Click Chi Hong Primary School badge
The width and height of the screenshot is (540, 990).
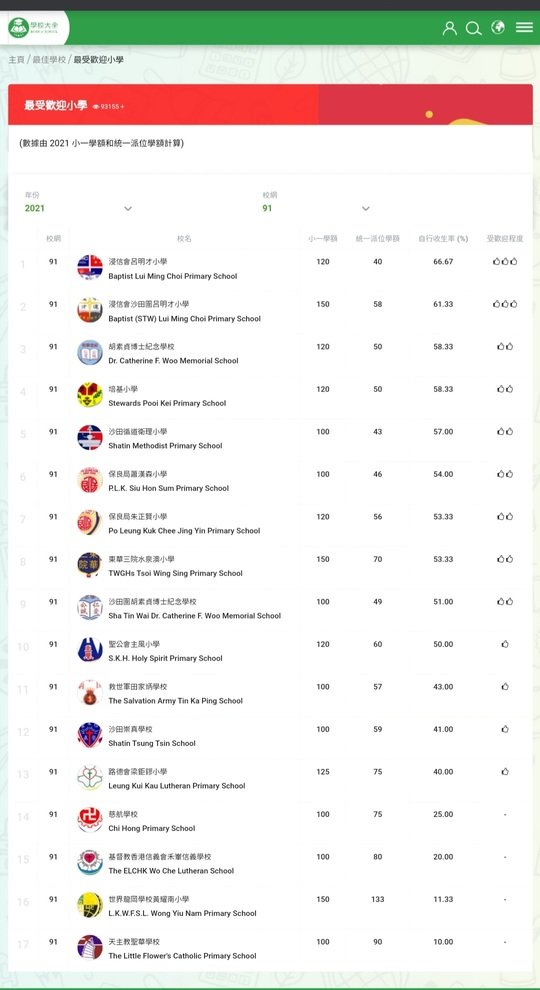click(90, 820)
